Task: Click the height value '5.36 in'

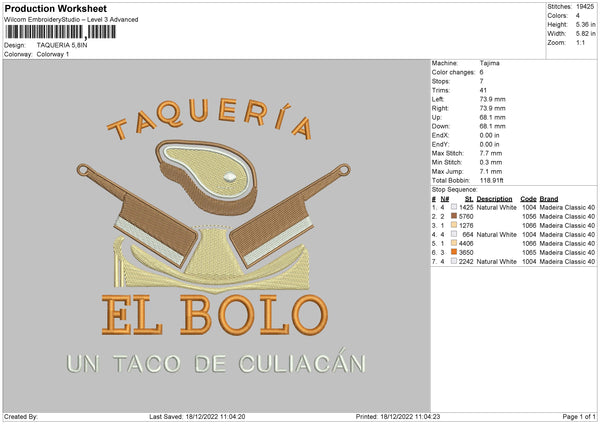Action: [585, 24]
